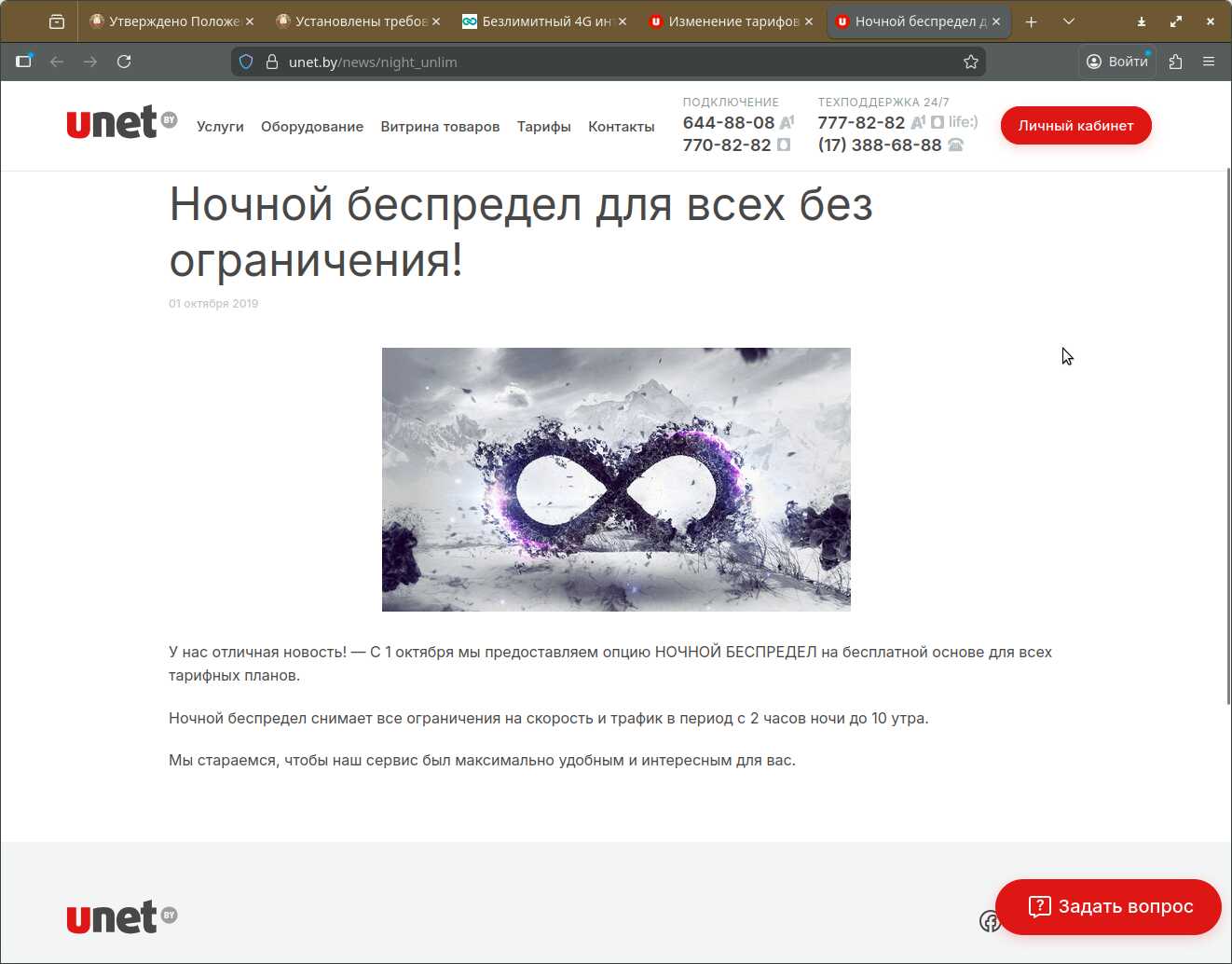Viewport: 1232px width, 964px height.
Task: Call the connection number 644-88-08
Action: click(x=729, y=122)
